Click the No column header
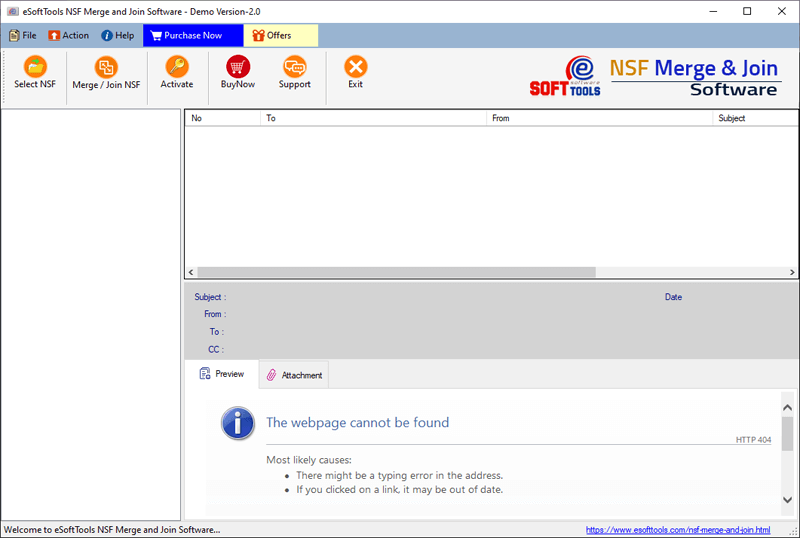The image size is (800, 538). 222,118
